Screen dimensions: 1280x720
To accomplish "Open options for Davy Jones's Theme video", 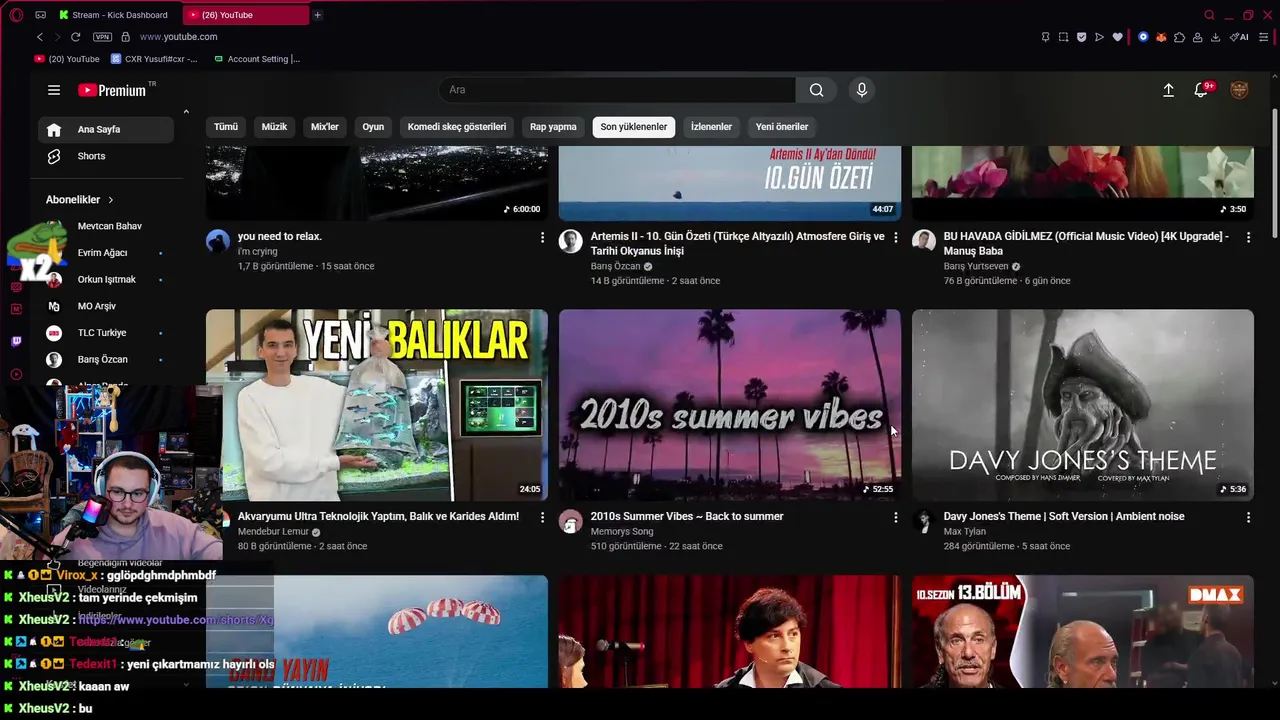I will pyautogui.click(x=1248, y=517).
